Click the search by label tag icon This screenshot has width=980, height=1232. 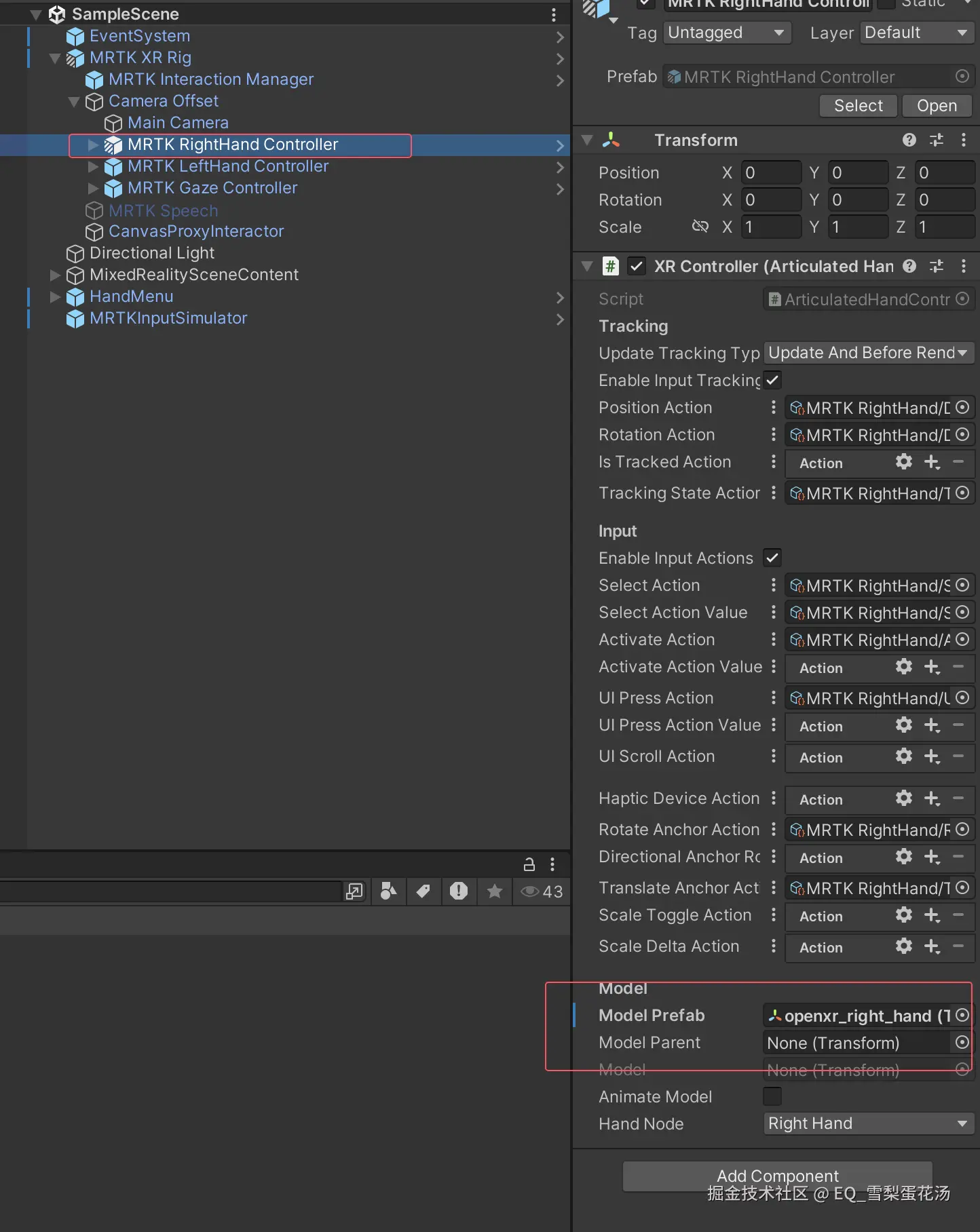coord(423,891)
